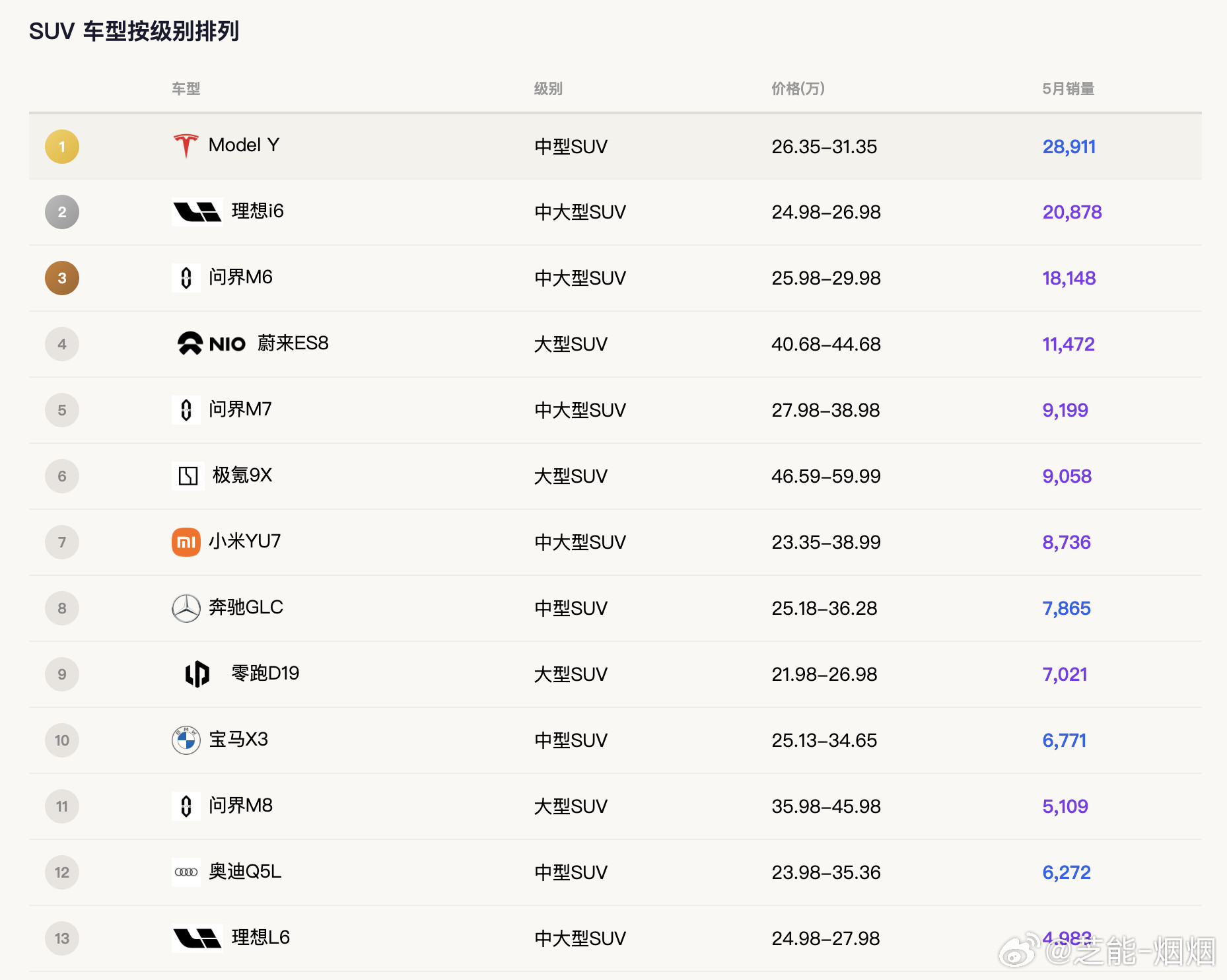Click sales figure 7,865
Screen dimensions: 1227x980
click(x=1067, y=608)
